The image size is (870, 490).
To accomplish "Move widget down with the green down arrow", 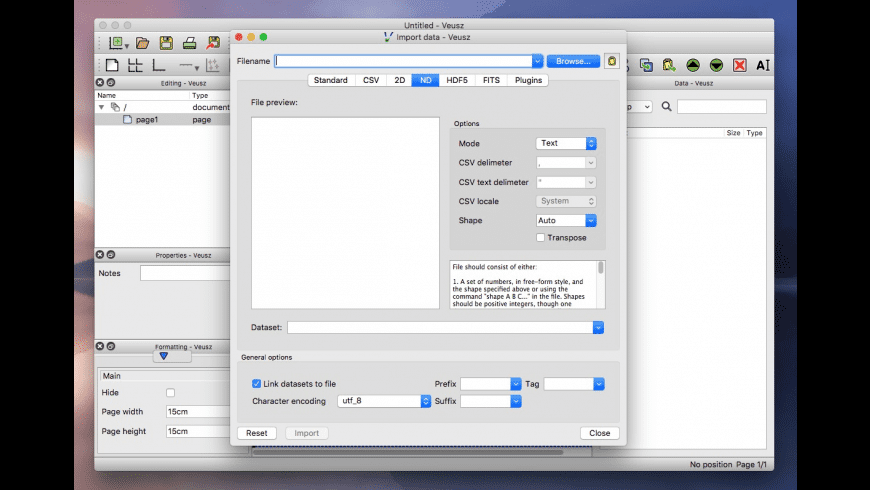I will 716,65.
